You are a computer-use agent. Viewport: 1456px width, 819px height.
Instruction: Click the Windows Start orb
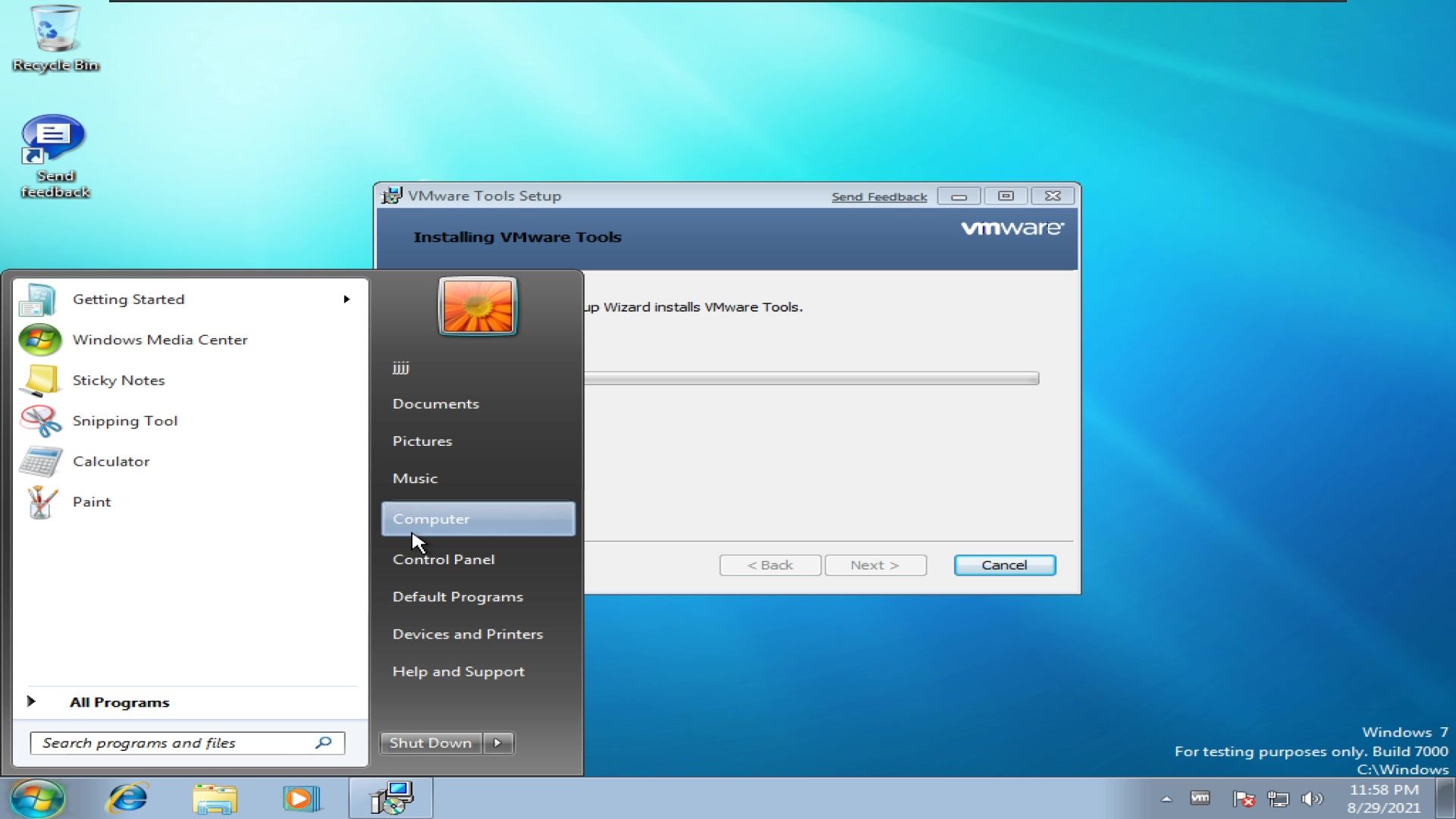coord(37,799)
